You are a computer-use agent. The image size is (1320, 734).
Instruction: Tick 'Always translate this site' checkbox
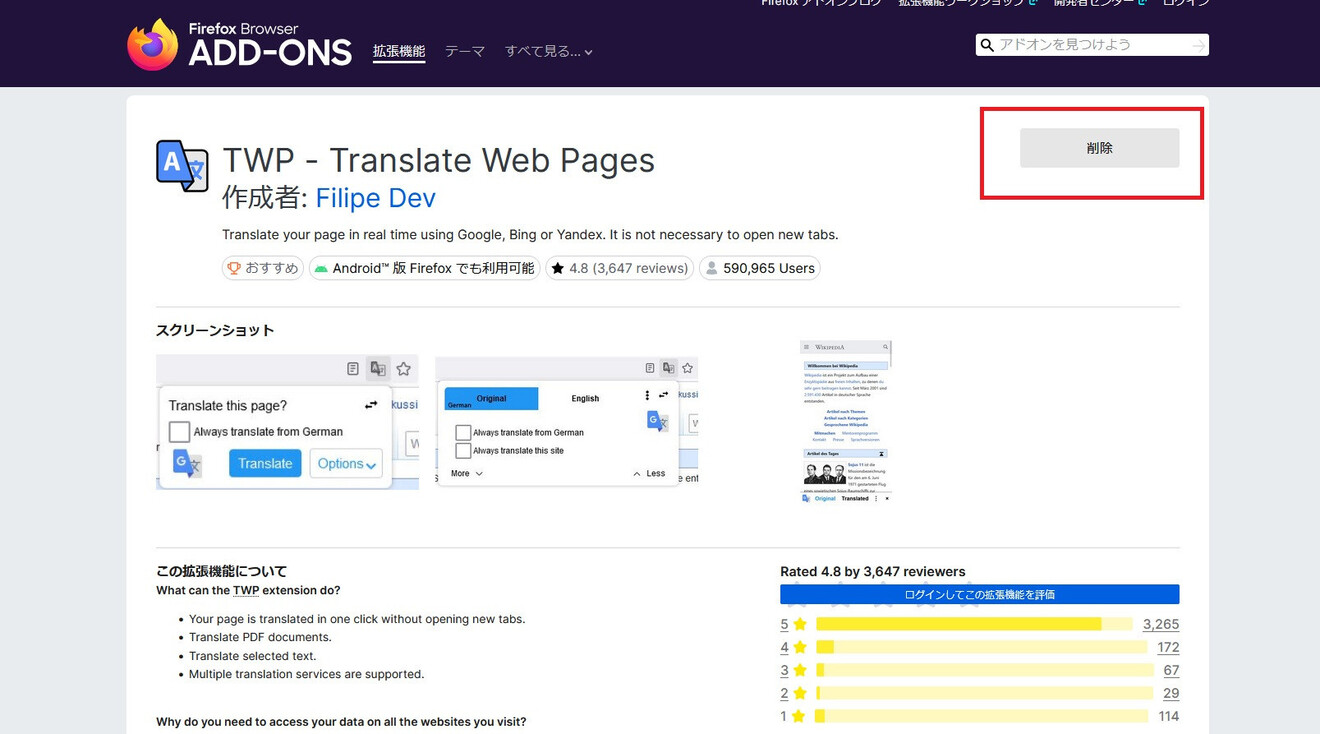[x=463, y=451]
